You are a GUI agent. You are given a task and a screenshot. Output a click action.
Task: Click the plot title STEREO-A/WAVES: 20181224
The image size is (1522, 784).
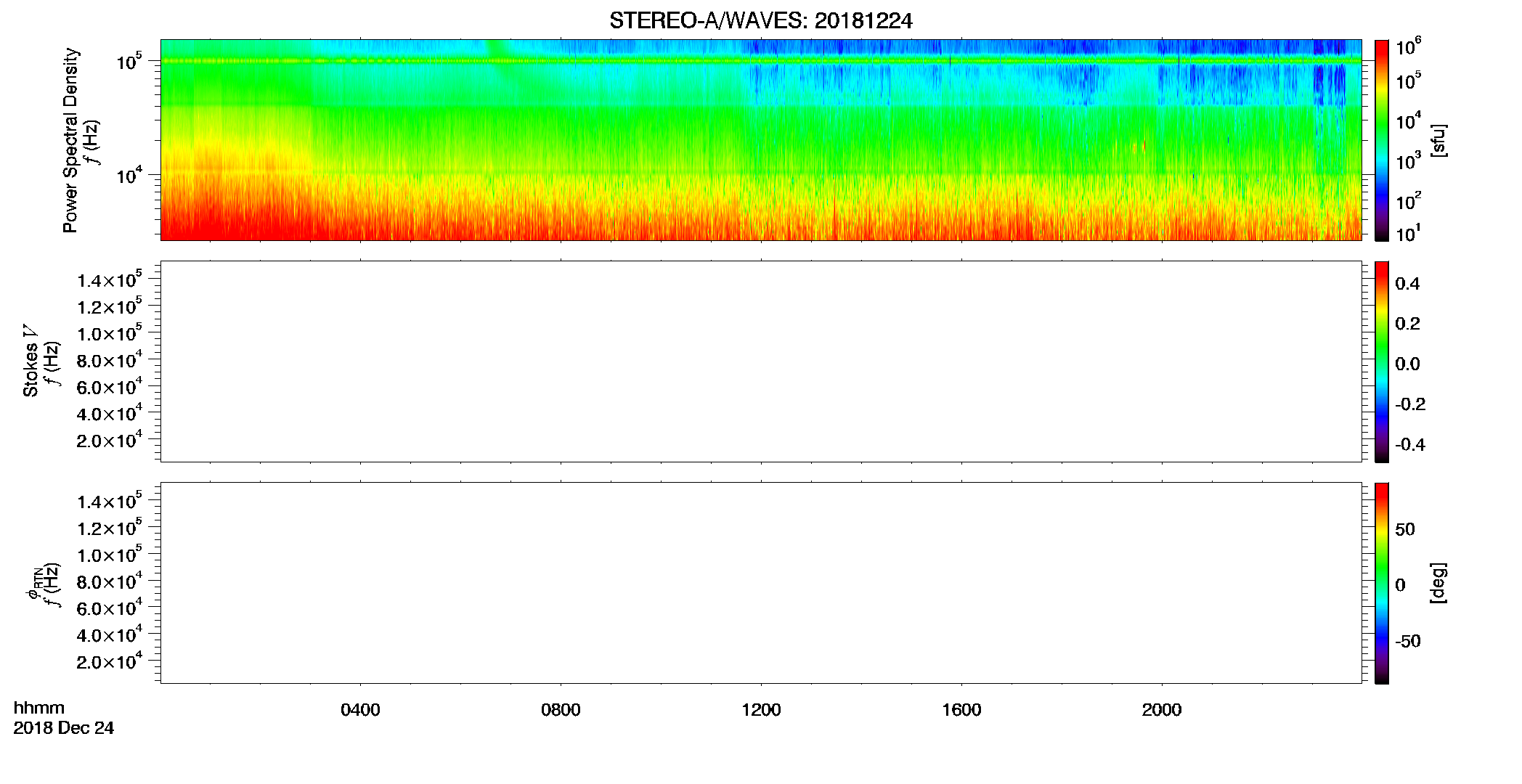point(760,21)
